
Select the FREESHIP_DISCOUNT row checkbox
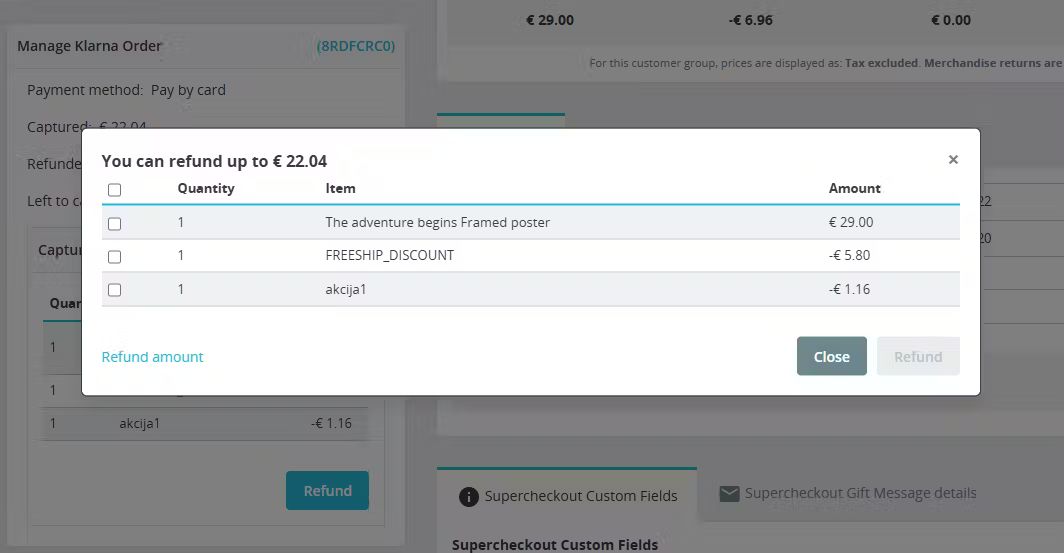click(115, 257)
